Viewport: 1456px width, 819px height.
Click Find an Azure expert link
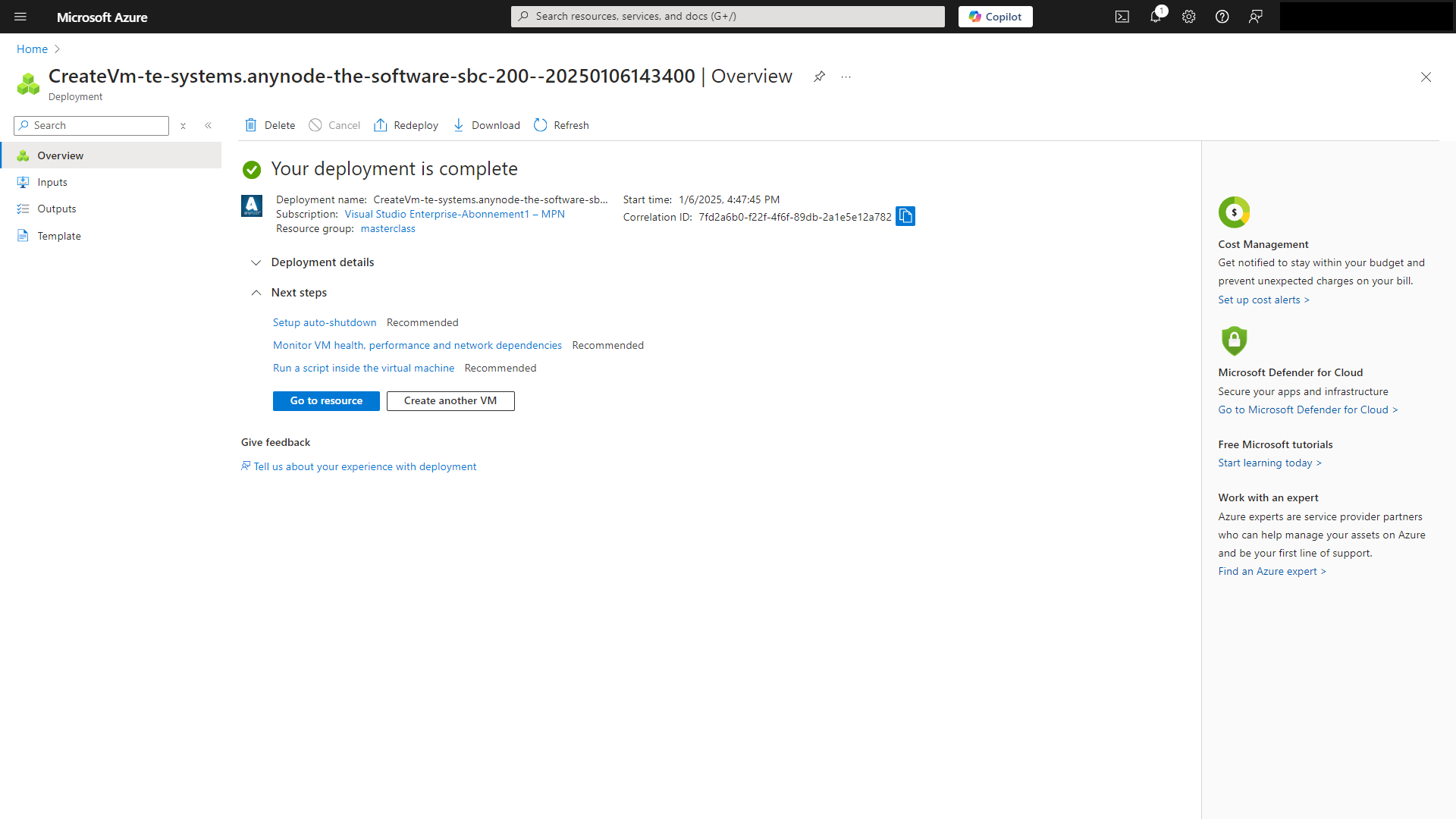(1272, 571)
